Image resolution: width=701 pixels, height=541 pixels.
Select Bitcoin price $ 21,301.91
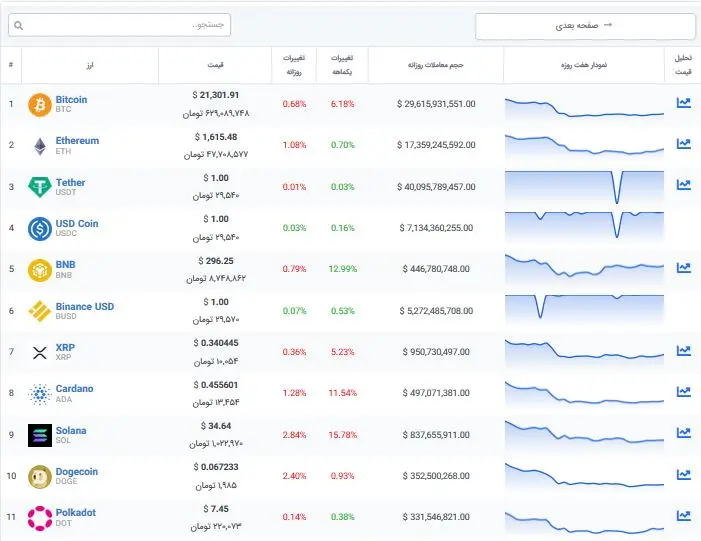click(x=215, y=95)
